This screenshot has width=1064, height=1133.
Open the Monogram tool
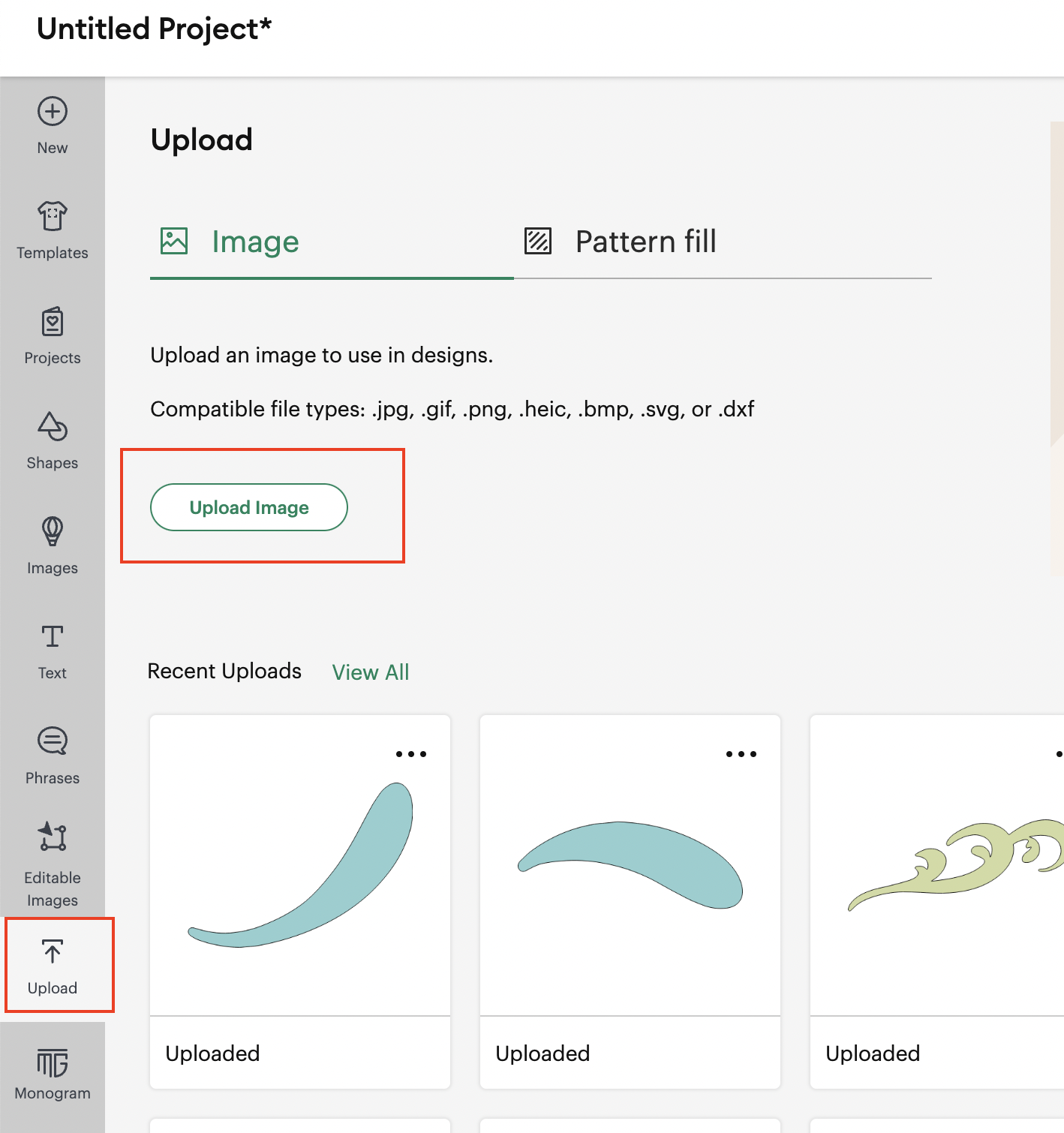pyautogui.click(x=53, y=1073)
